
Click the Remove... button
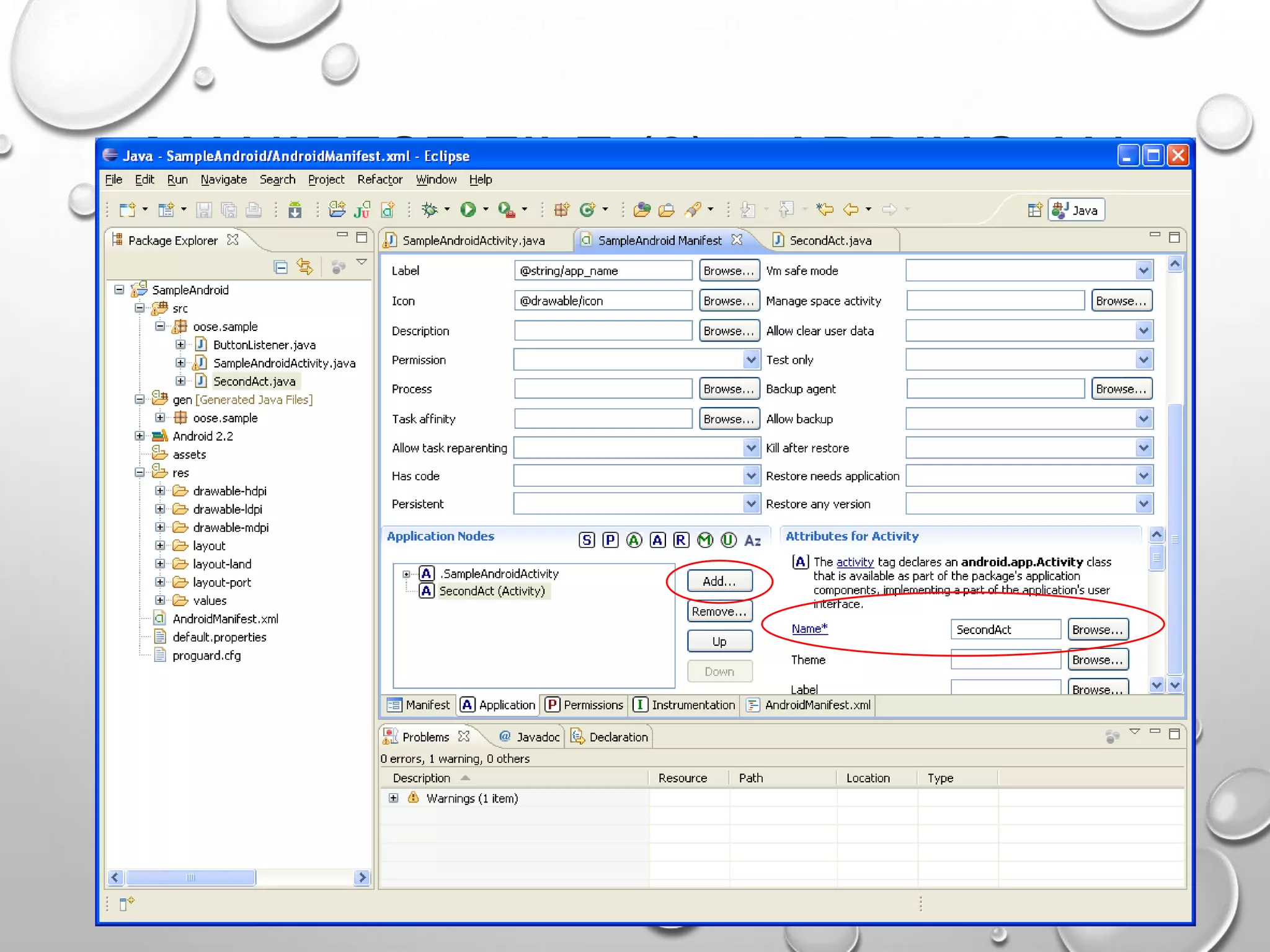[x=719, y=611]
